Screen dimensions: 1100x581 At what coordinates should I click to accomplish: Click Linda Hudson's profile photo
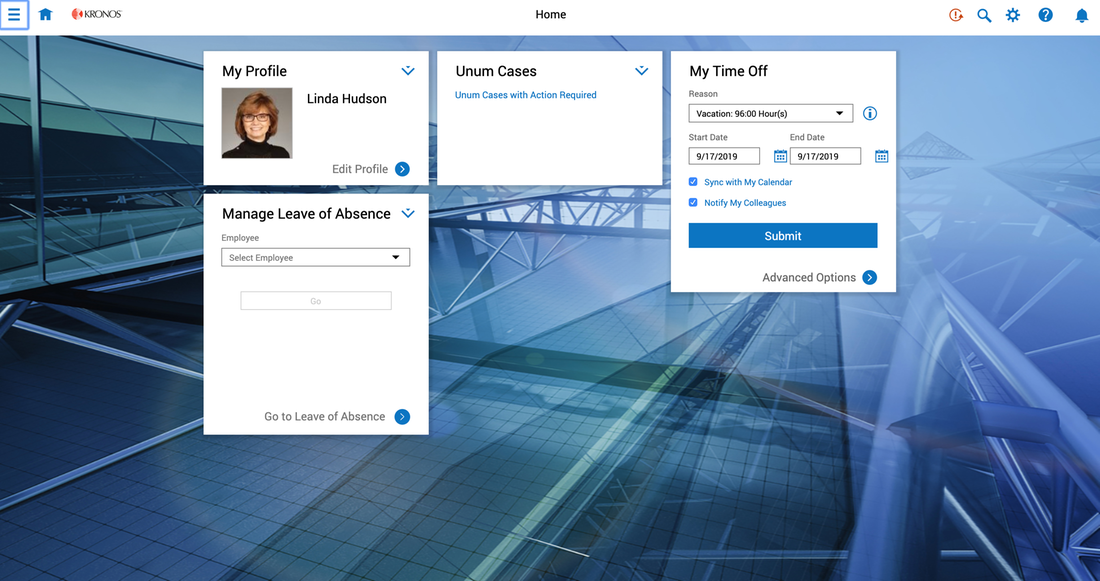(x=257, y=123)
